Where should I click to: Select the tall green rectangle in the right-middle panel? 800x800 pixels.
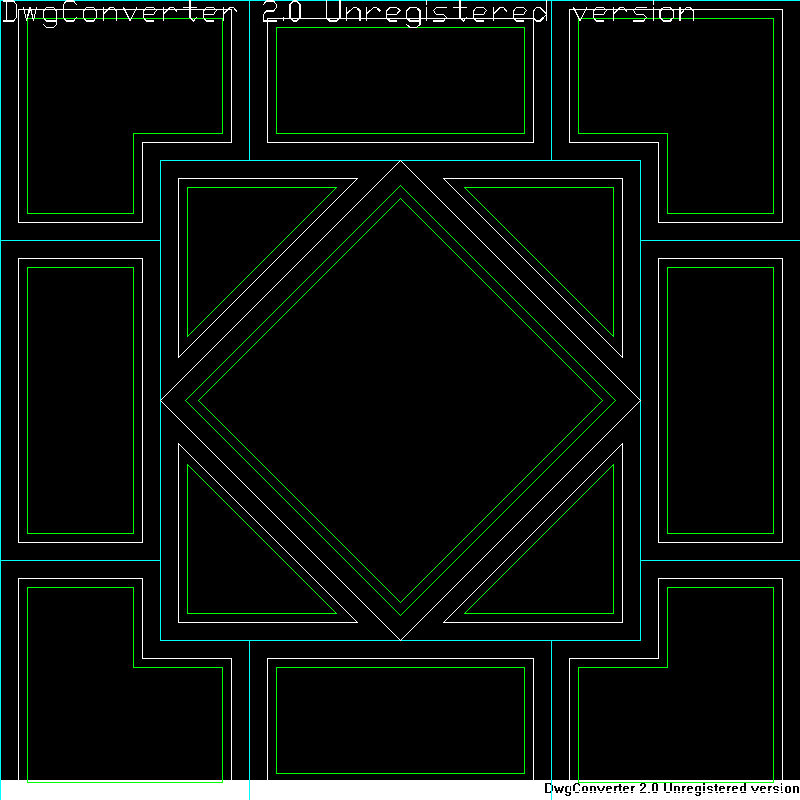[720, 401]
